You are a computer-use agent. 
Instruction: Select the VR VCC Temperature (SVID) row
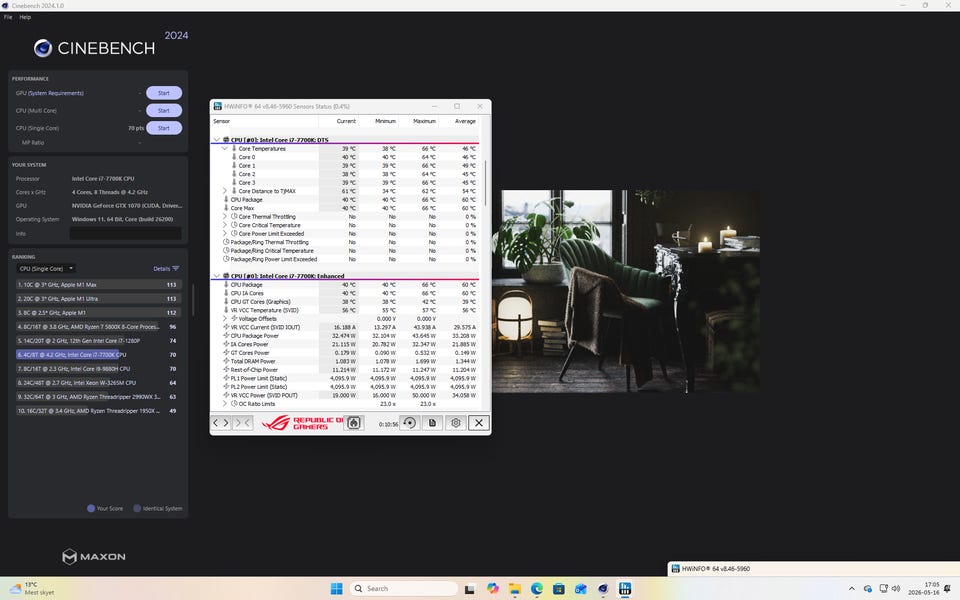point(350,310)
